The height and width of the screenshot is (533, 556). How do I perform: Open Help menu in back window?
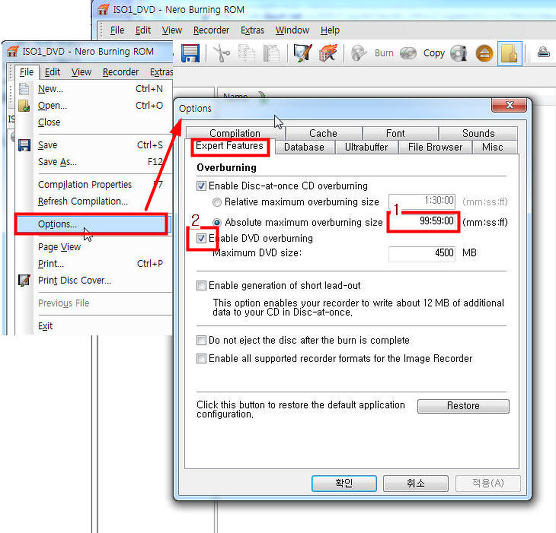coord(330,30)
